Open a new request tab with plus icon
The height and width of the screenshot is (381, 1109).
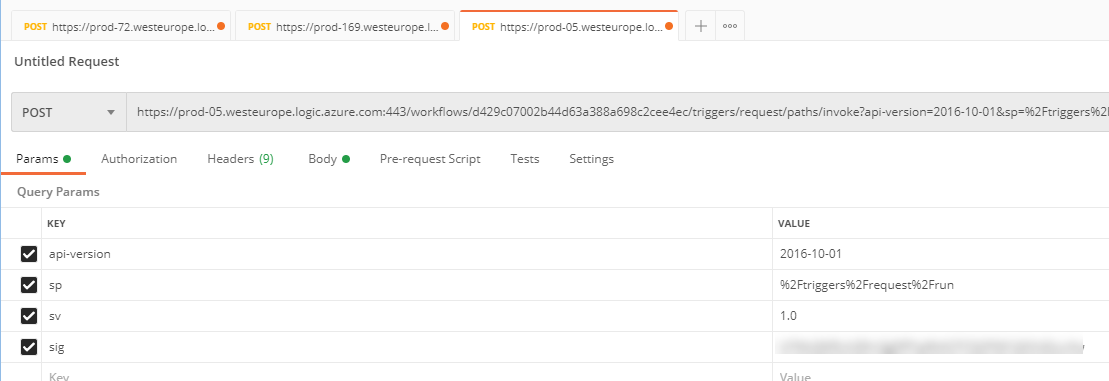click(x=700, y=26)
